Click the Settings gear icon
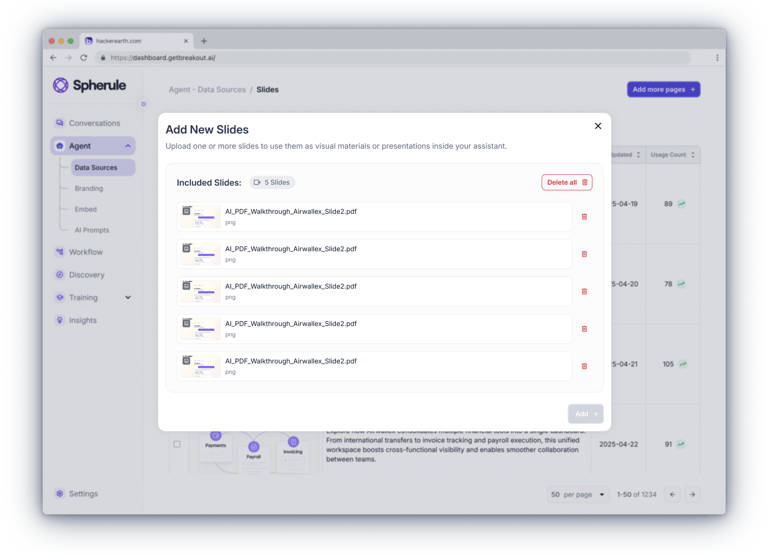The height and width of the screenshot is (553, 768). click(x=60, y=494)
